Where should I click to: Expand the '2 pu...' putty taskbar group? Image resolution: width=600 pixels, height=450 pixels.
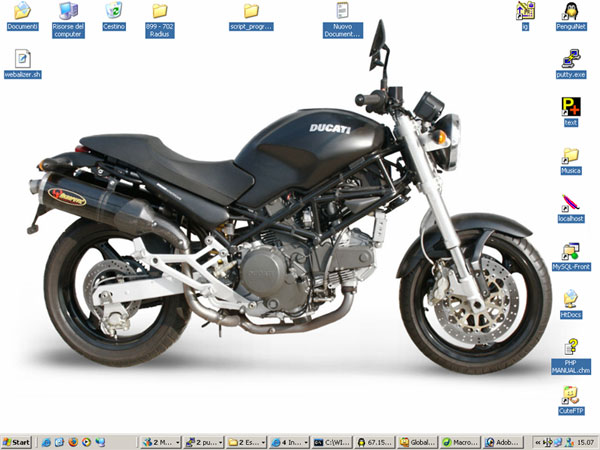coord(204,443)
